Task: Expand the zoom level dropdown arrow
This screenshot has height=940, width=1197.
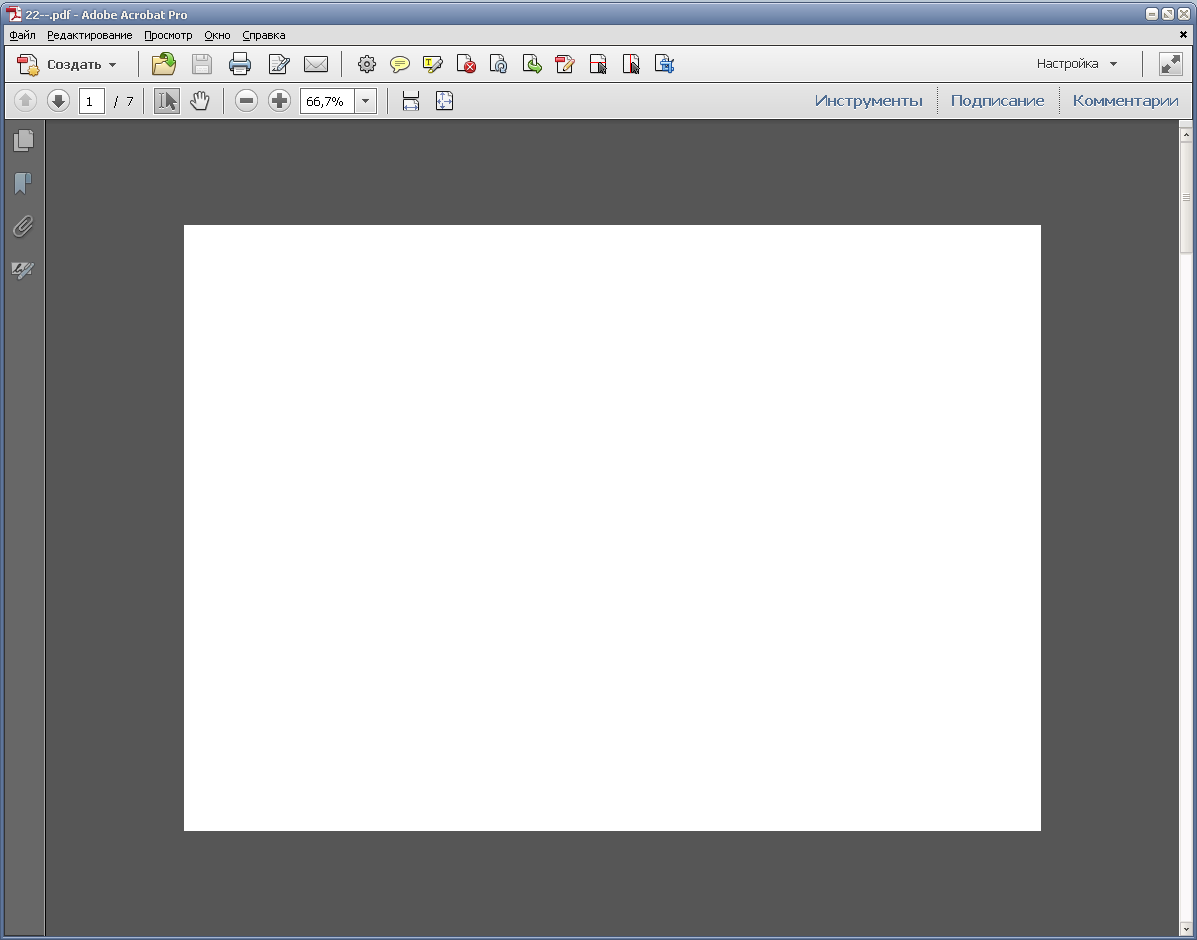Action: tap(366, 101)
